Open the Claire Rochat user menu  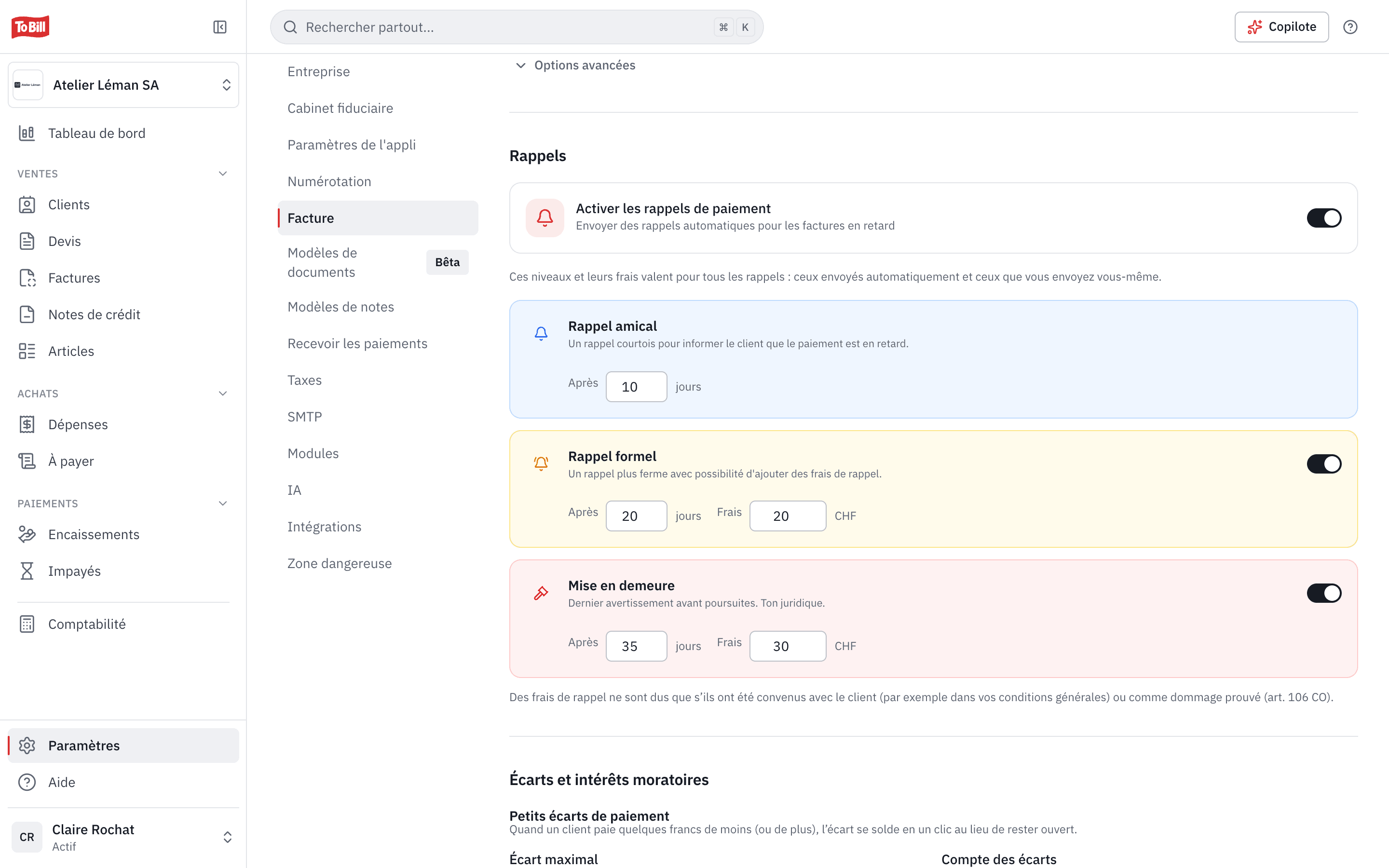(x=123, y=837)
